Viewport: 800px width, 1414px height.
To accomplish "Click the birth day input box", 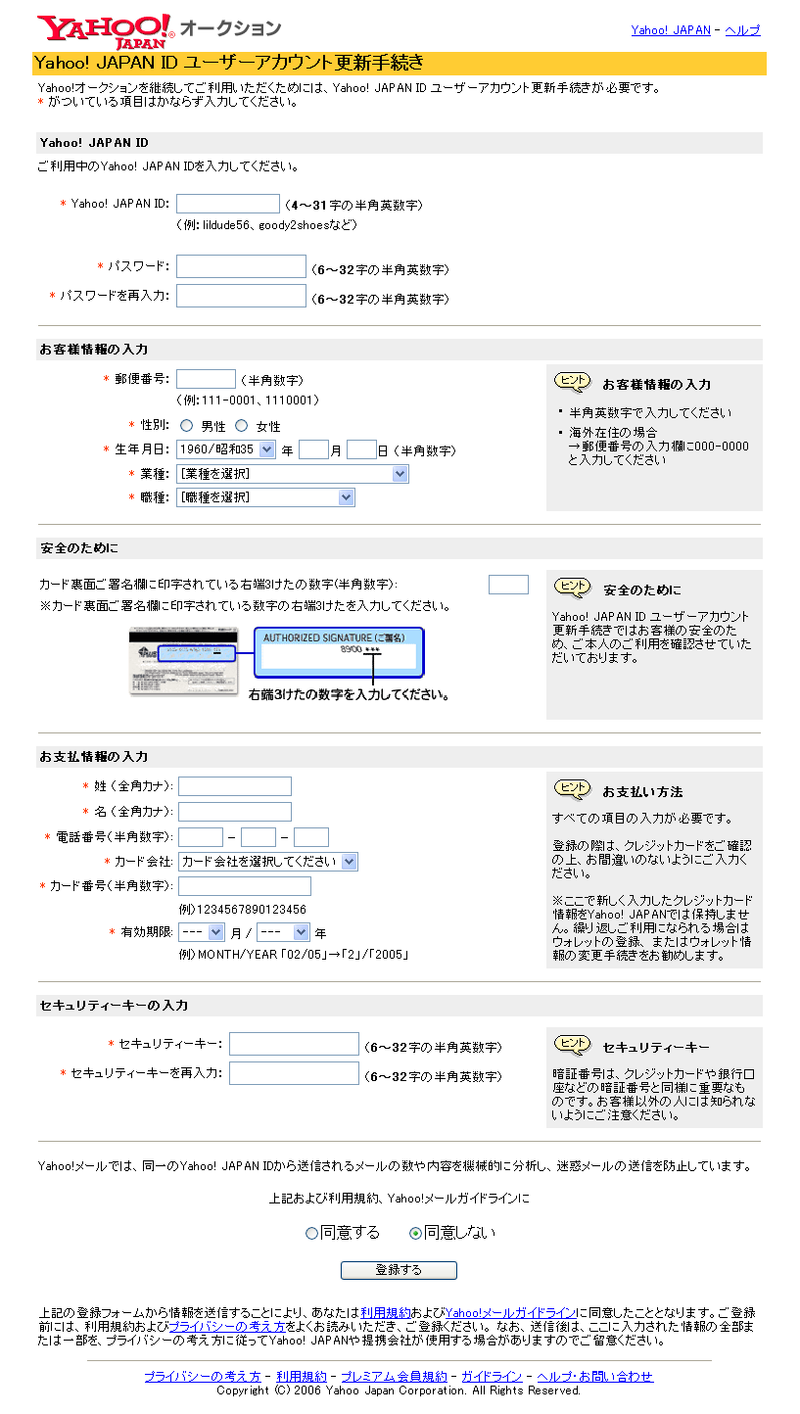I will pyautogui.click(x=361, y=450).
